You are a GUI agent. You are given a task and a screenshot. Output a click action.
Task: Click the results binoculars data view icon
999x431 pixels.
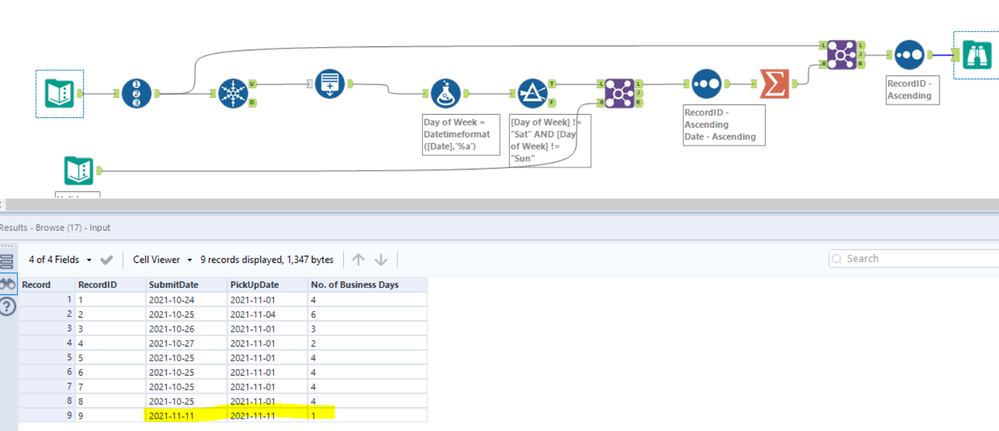click(x=7, y=285)
